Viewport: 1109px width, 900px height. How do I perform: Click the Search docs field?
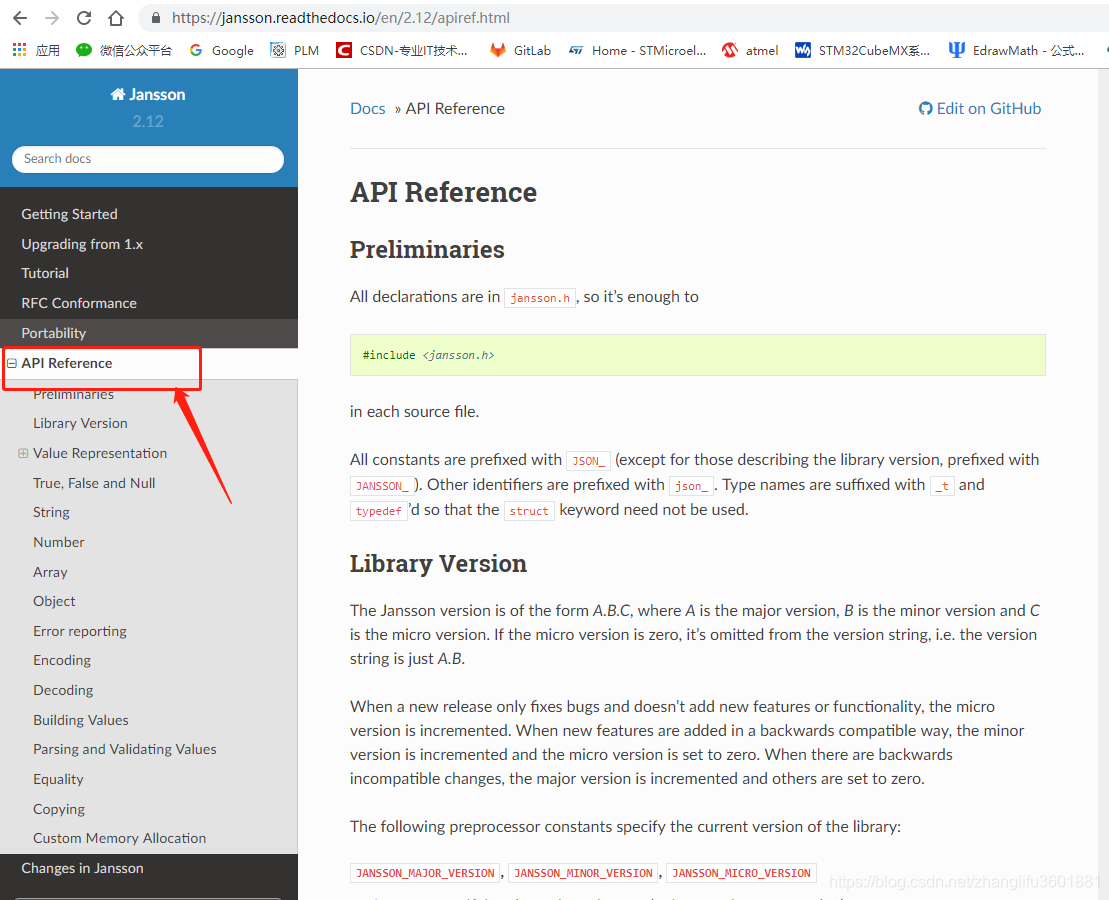(148, 159)
